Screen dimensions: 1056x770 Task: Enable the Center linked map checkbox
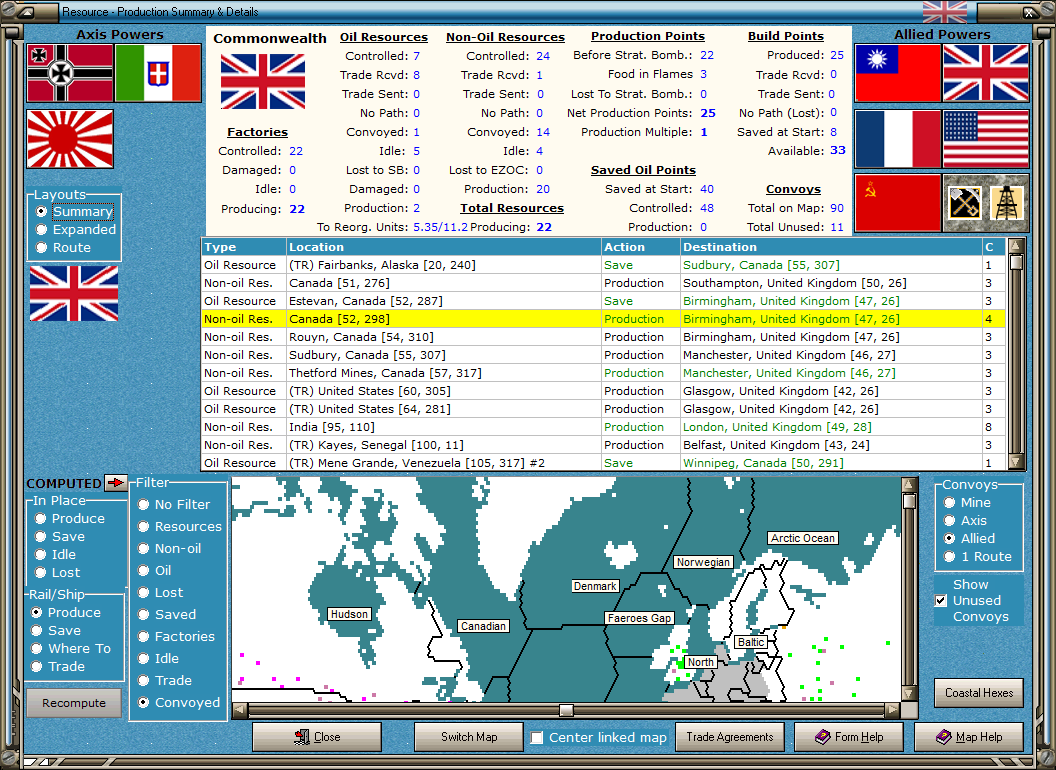click(x=538, y=738)
